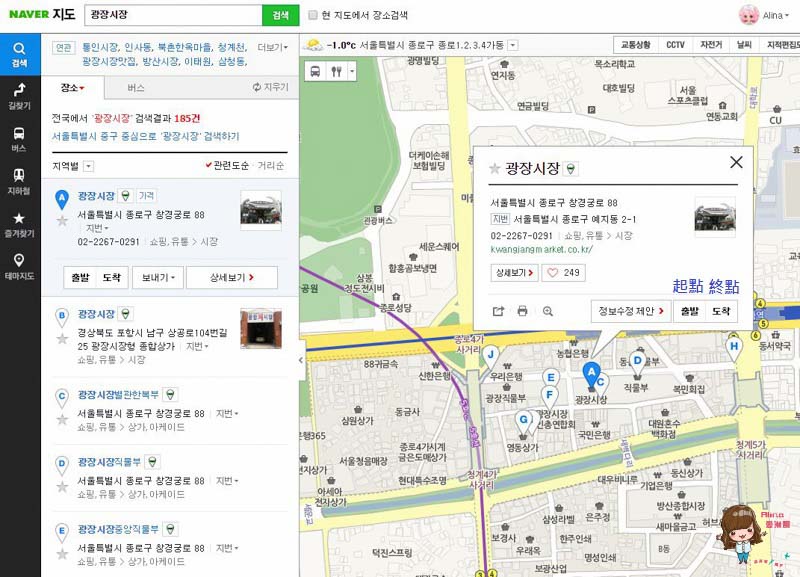Select the 교통상황 map tab

pos(635,45)
